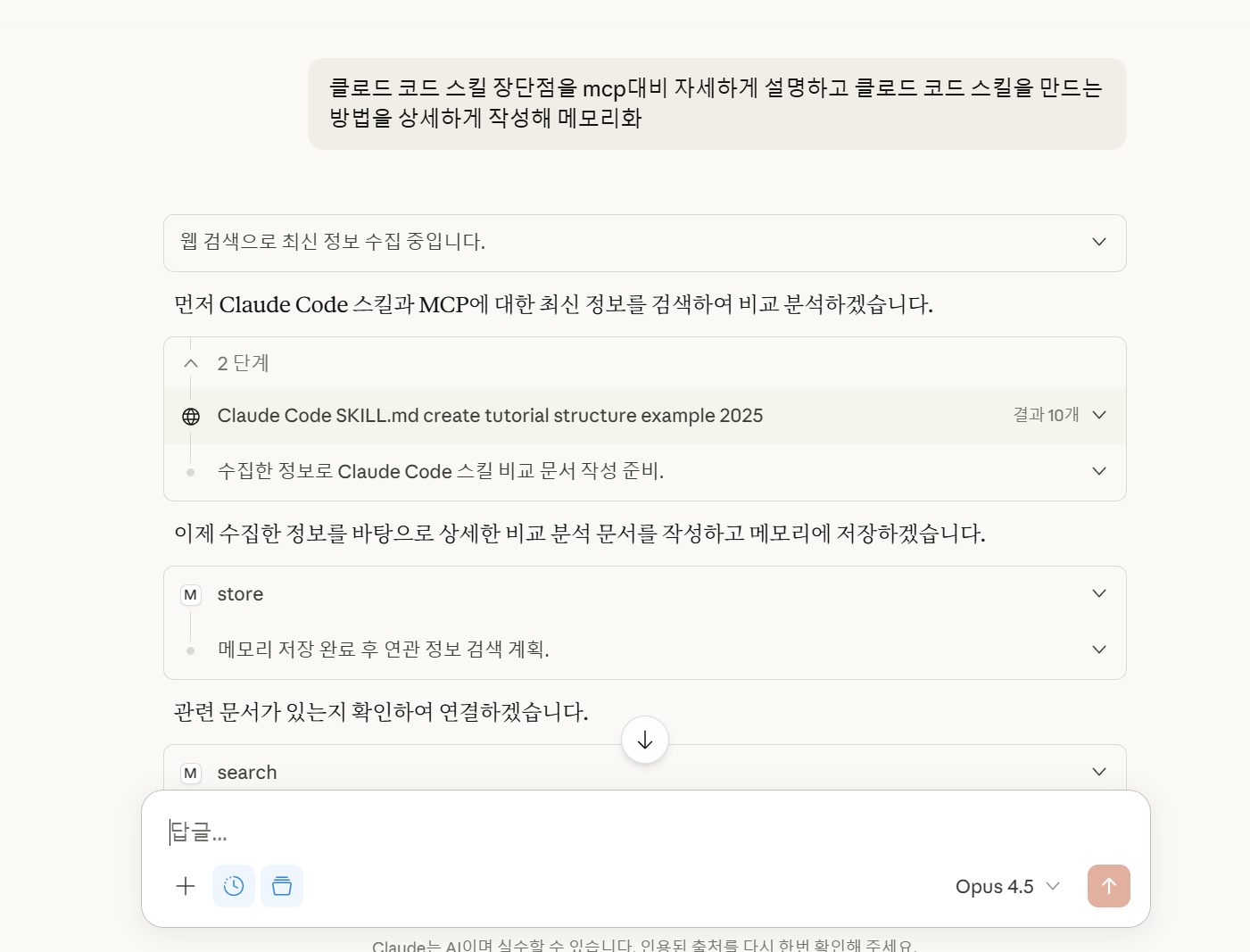Click the 답글 reply input field

point(625,832)
